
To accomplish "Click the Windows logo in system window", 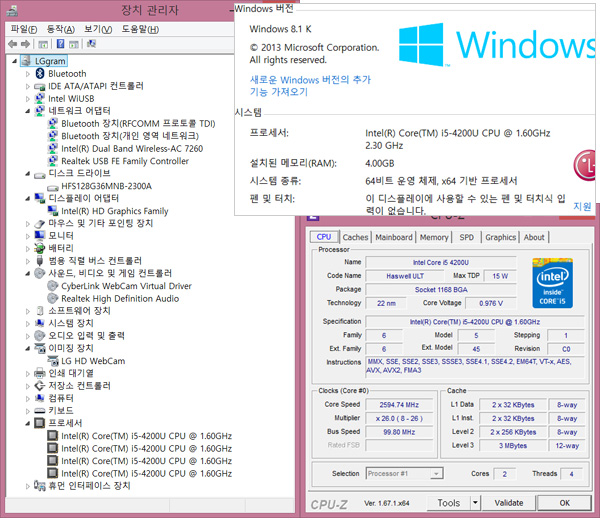I will pos(421,45).
